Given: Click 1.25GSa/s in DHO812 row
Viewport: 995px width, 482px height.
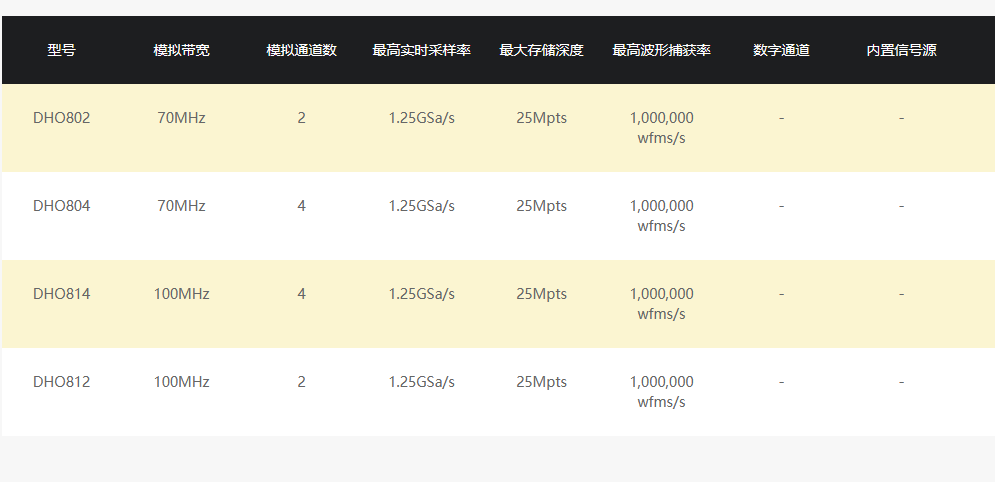Looking at the screenshot, I should point(421,382).
